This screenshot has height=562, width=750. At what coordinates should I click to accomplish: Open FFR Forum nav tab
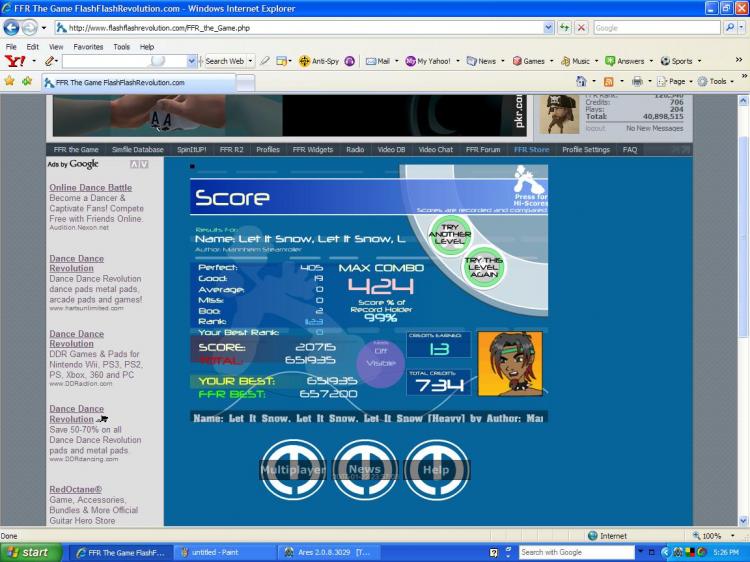[x=483, y=150]
